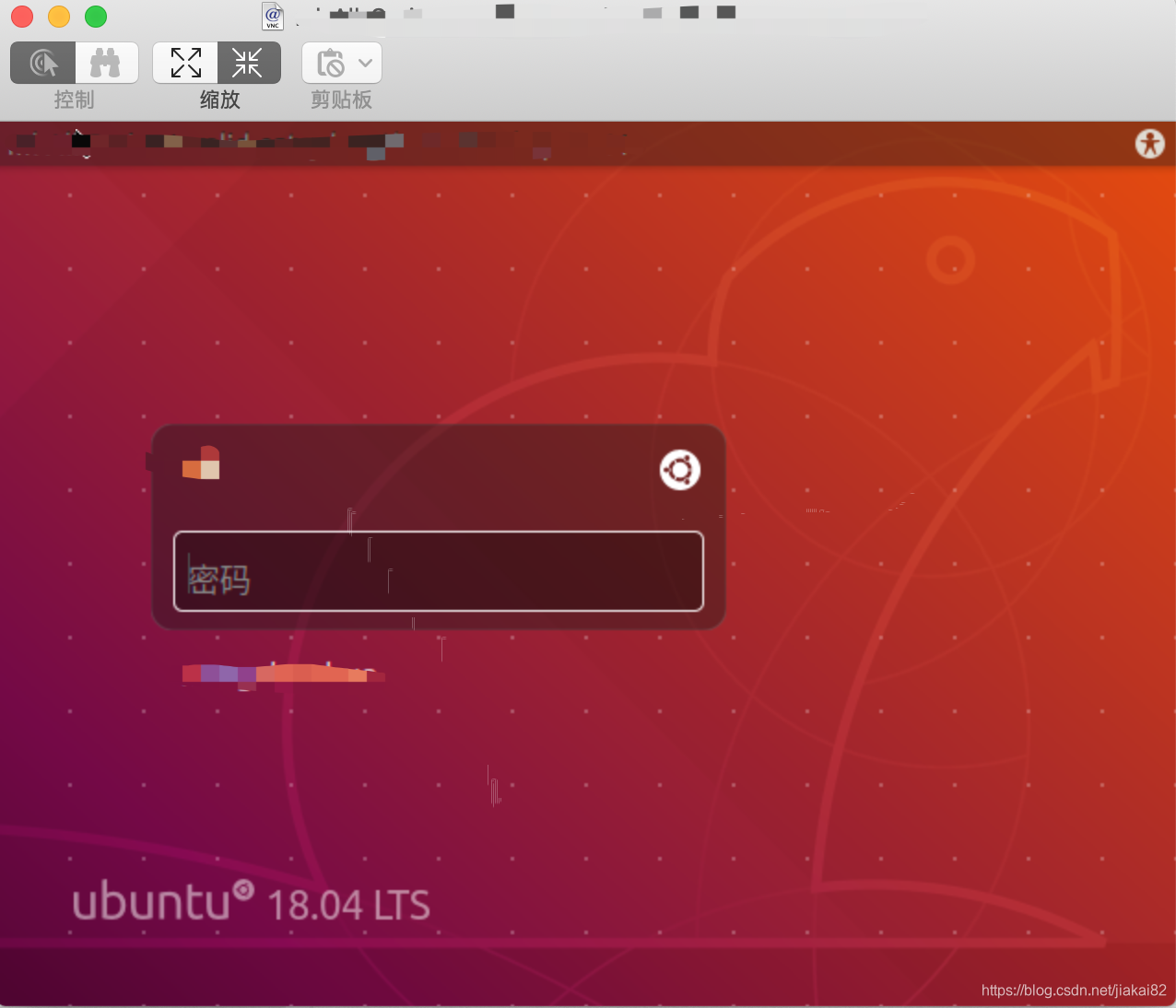Click the Ubuntu logo on the login dialog
Image resolution: width=1176 pixels, height=1008 pixels.
[x=679, y=470]
